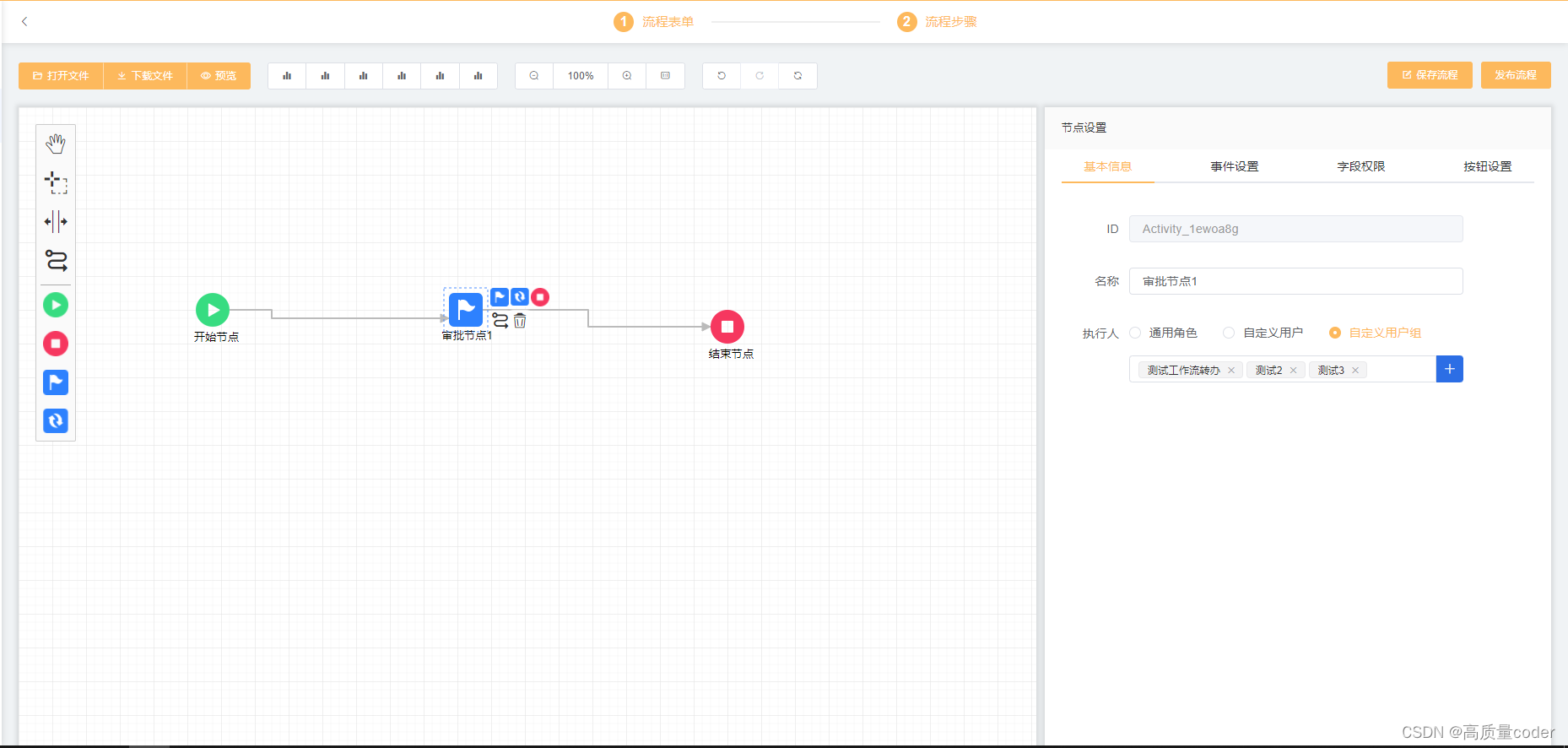The image size is (1568, 748).
Task: Zoom out with the minus magnifier
Action: point(534,76)
